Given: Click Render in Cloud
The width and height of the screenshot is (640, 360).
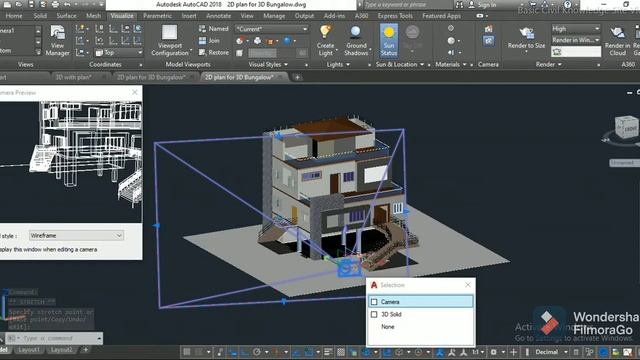Looking at the screenshot, I should [x=617, y=40].
